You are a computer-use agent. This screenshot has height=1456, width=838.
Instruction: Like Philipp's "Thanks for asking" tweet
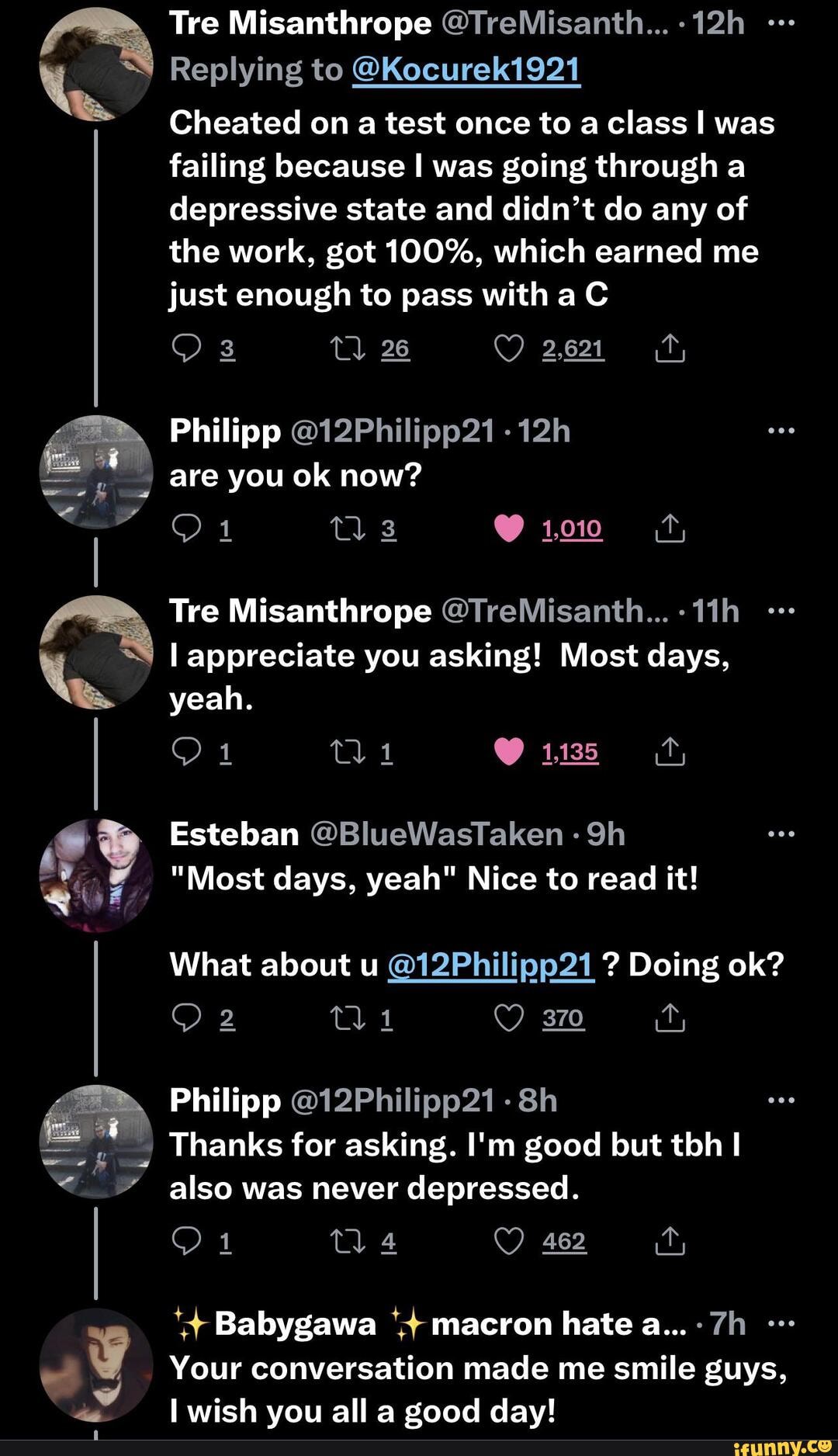(x=509, y=1242)
